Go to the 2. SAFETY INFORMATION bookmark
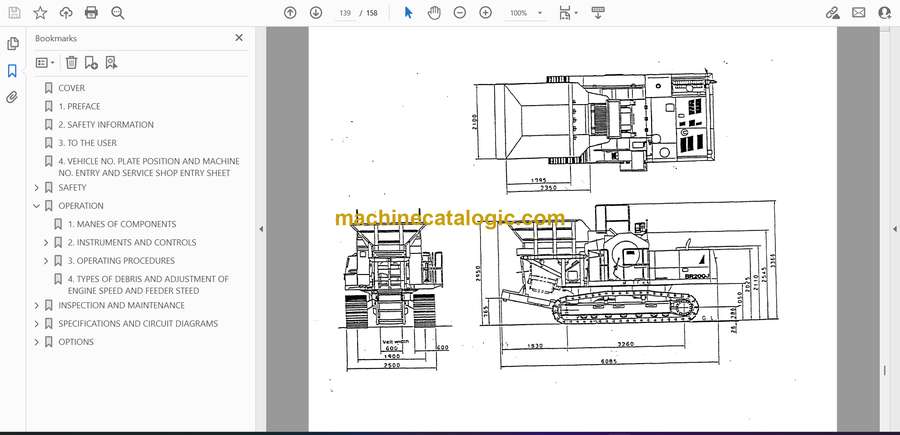The width and height of the screenshot is (900, 435). click(106, 125)
